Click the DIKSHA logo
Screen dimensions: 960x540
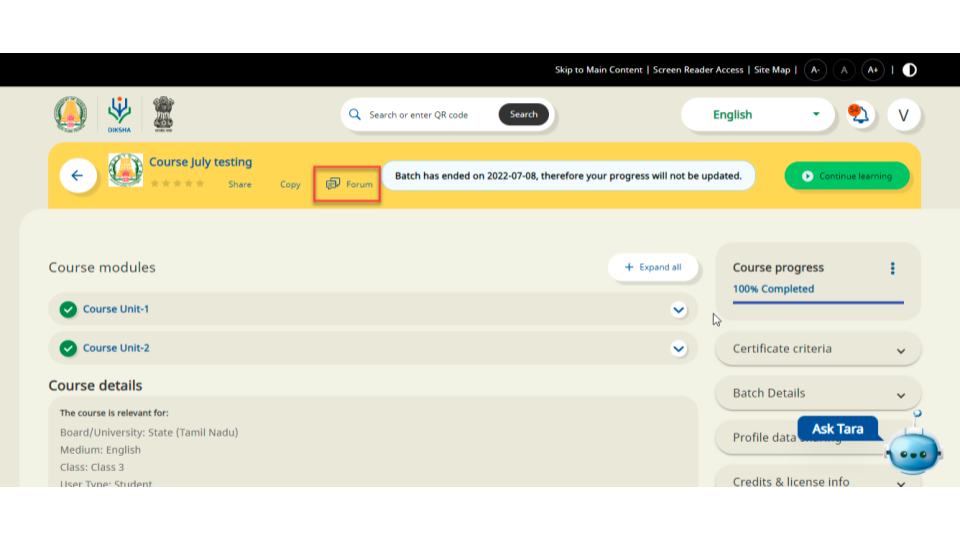(x=119, y=114)
